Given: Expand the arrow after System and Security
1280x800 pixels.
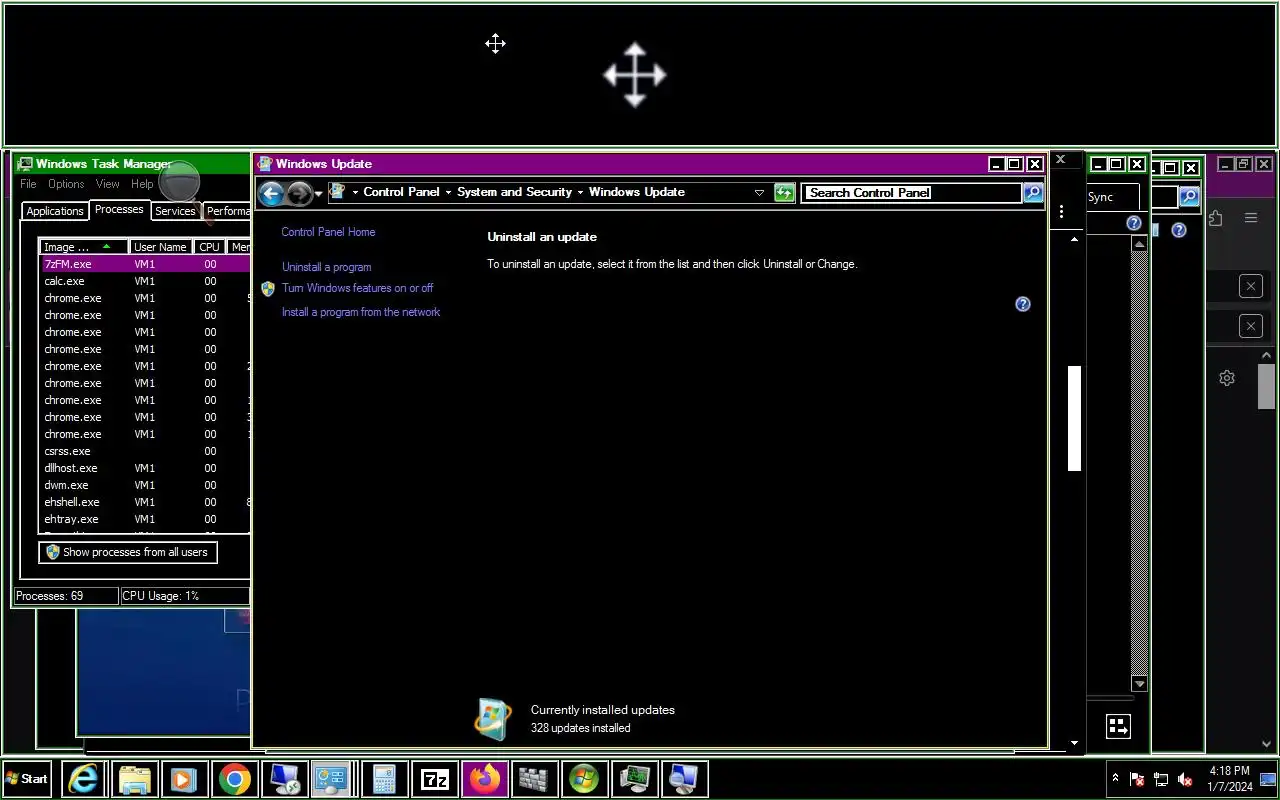Looking at the screenshot, I should coord(580,192).
